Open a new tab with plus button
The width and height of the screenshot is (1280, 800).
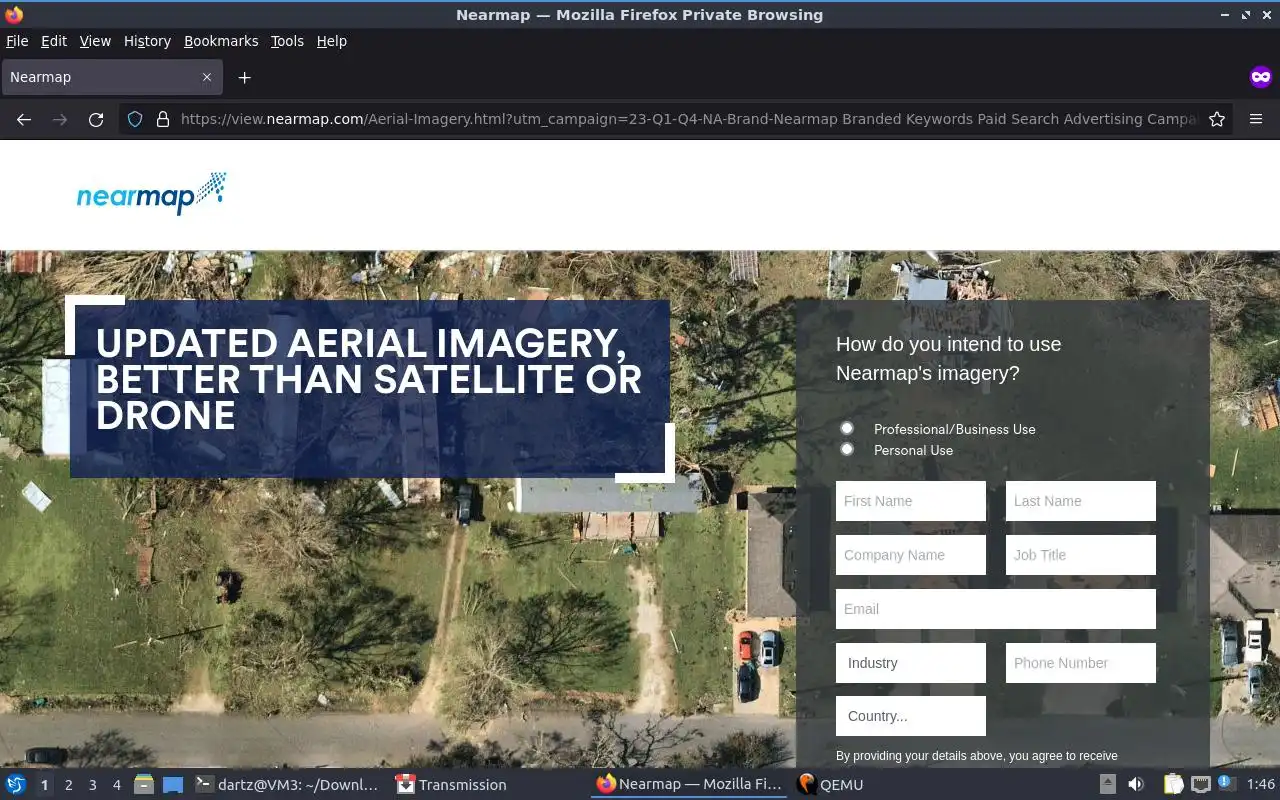click(x=244, y=77)
